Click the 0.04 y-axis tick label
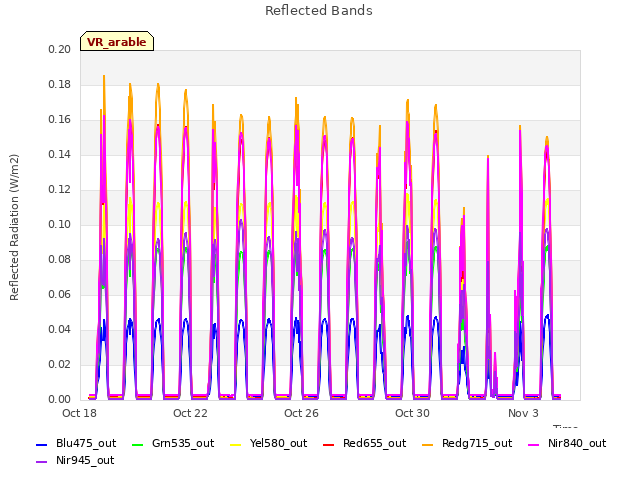This screenshot has height=480, width=640. pos(60,329)
